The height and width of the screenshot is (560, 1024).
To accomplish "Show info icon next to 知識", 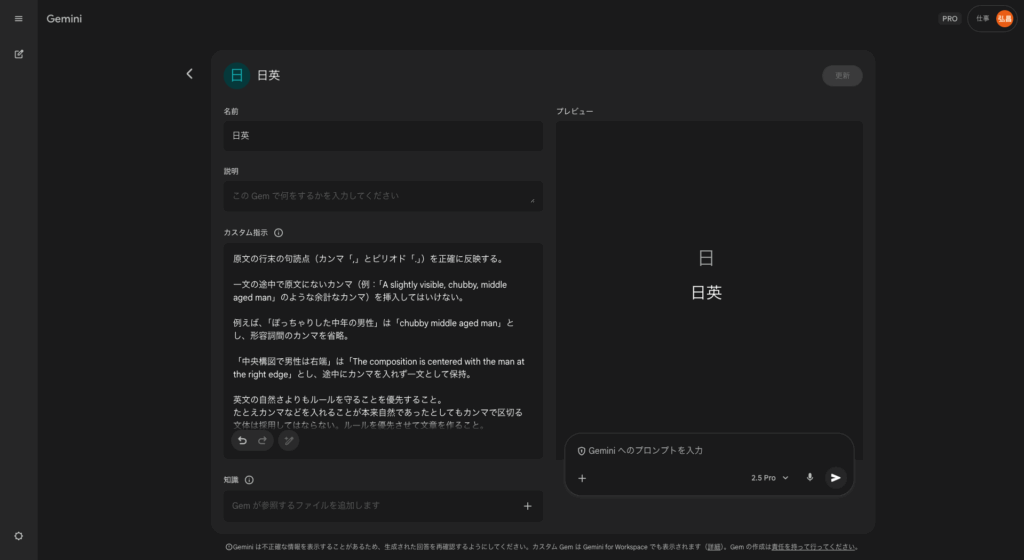I will click(x=249, y=480).
